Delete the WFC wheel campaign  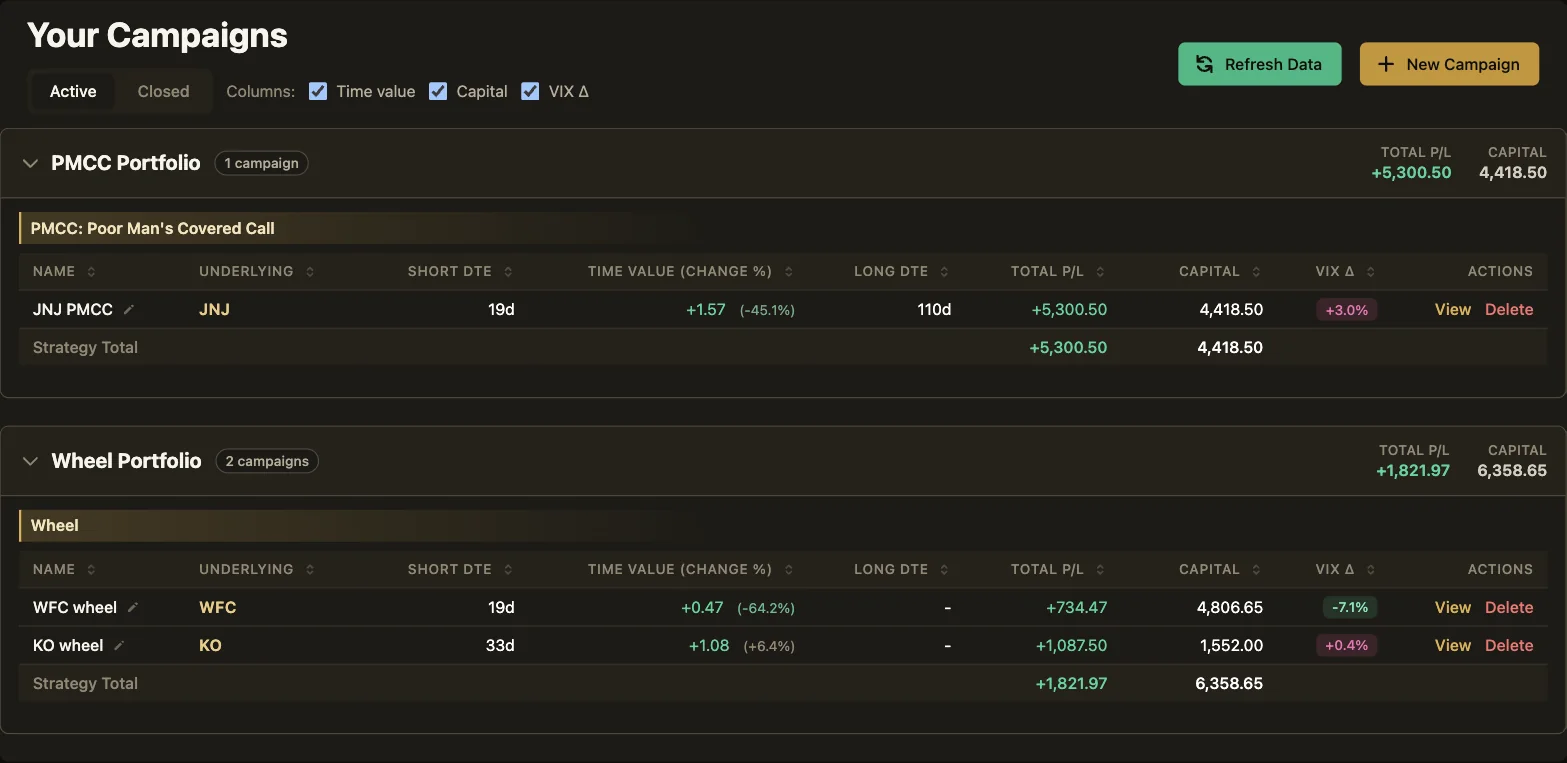click(1509, 608)
